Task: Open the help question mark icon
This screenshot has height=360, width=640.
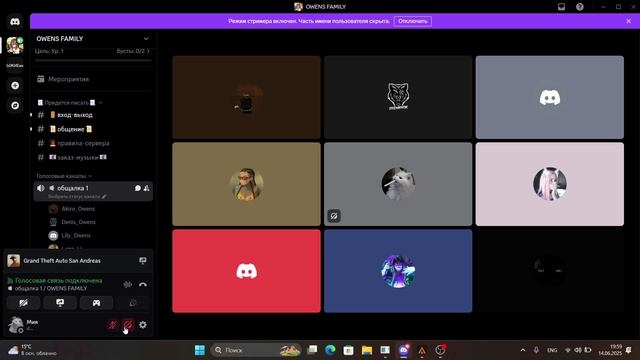Action: (x=580, y=7)
